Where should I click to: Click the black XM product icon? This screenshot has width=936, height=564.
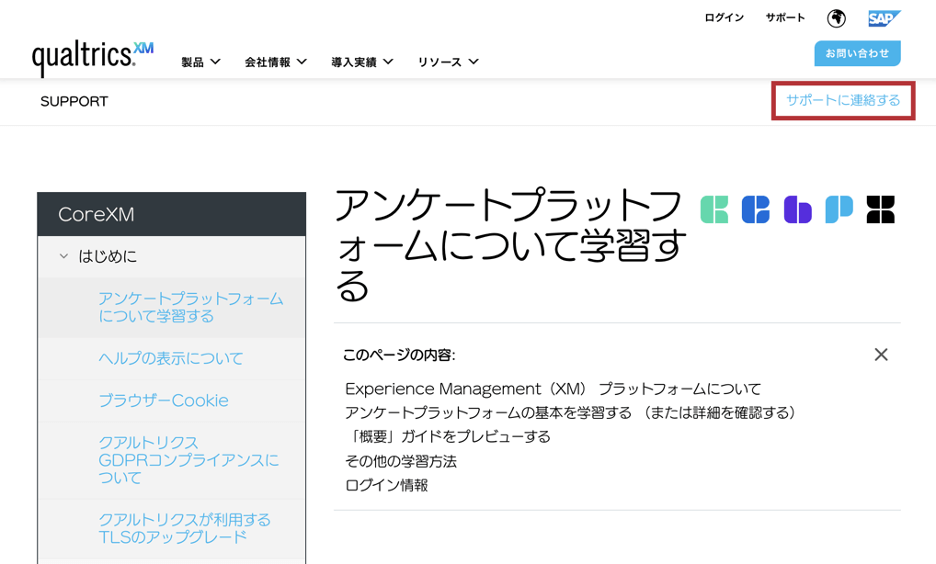coord(880,209)
